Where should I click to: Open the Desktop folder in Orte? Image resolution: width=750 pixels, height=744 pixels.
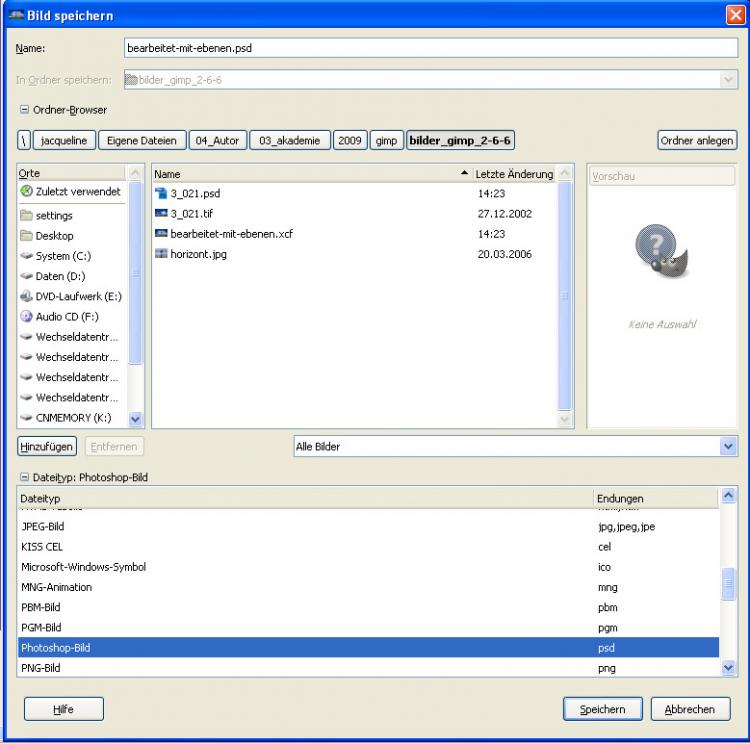pos(54,236)
